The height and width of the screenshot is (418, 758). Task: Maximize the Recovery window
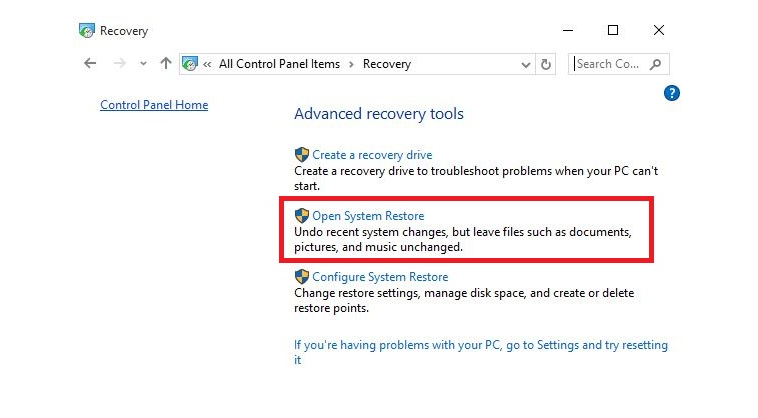tap(613, 30)
